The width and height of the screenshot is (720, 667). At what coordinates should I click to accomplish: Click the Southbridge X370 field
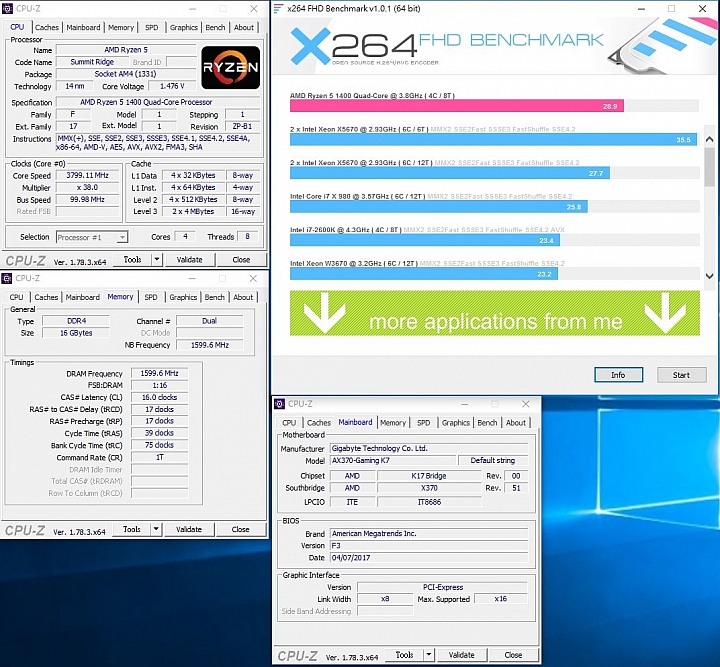pos(429,488)
